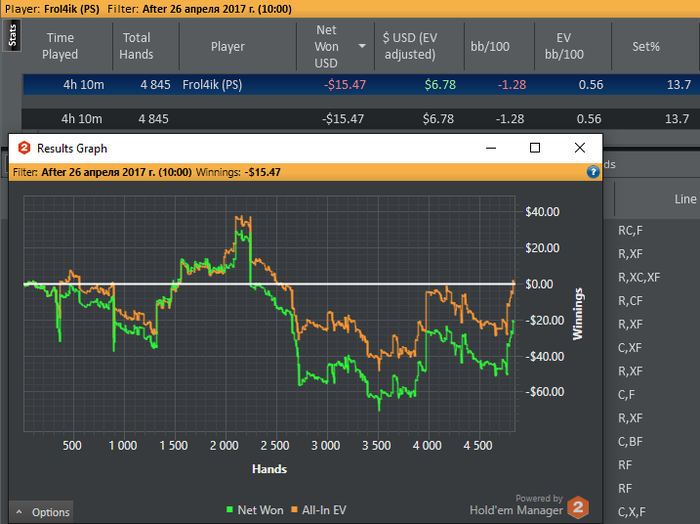Sort by Set% column header
The image size is (700, 524).
coord(646,46)
